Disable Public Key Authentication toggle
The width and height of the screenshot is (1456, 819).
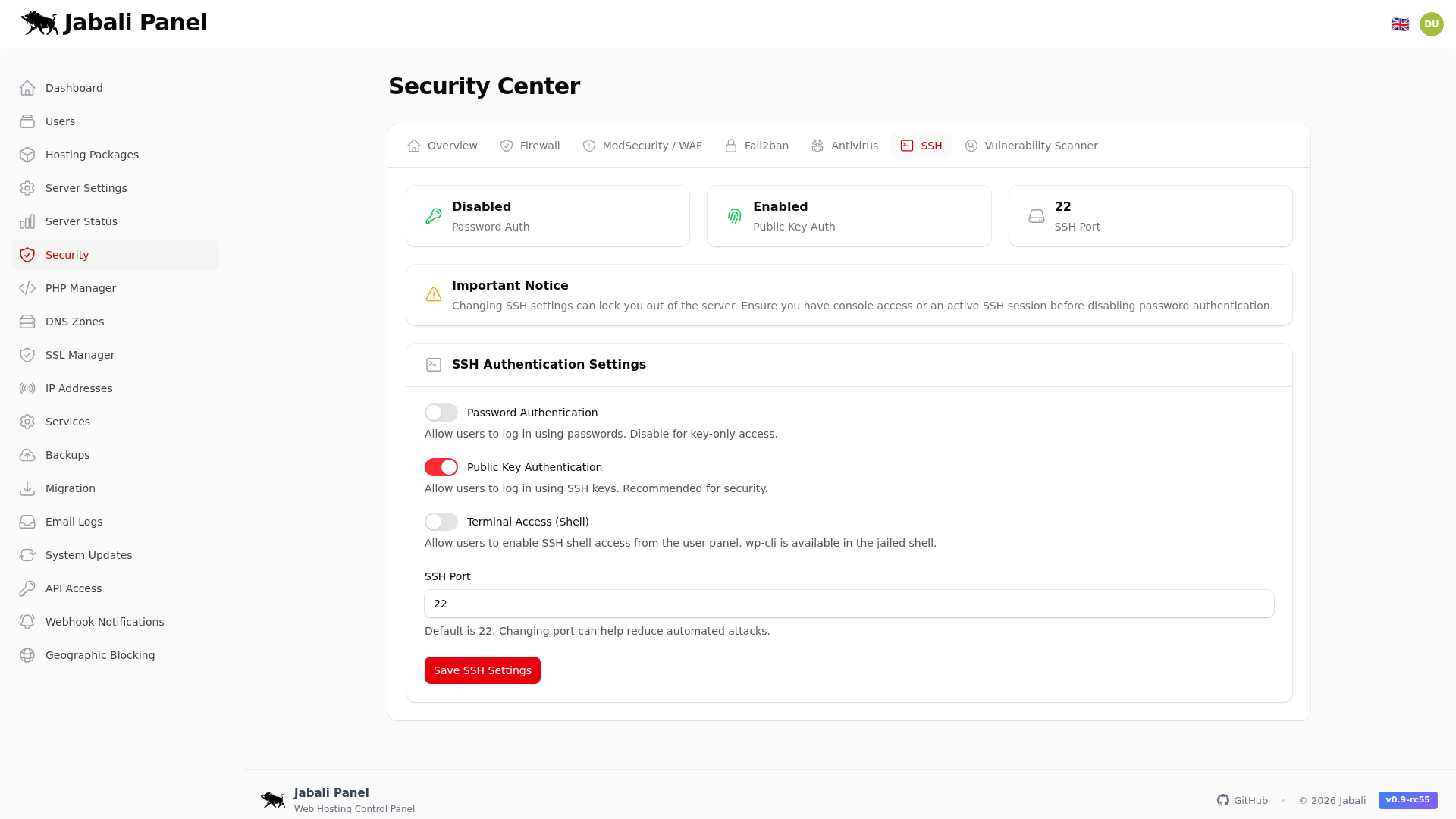coord(441,467)
